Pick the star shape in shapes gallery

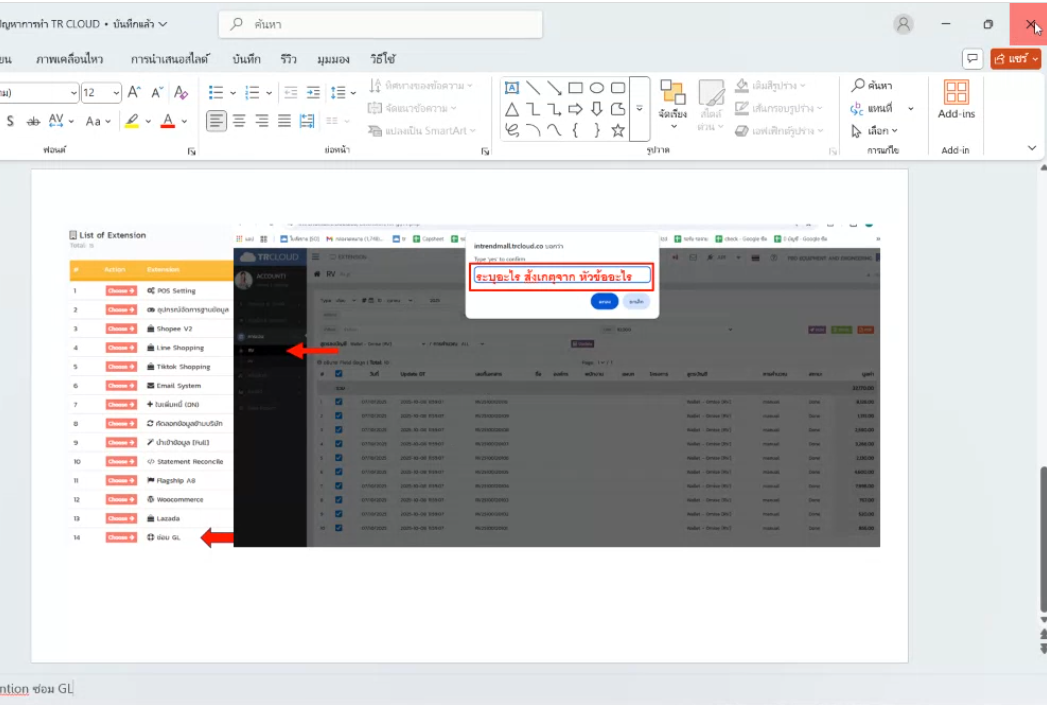pyautogui.click(x=618, y=130)
